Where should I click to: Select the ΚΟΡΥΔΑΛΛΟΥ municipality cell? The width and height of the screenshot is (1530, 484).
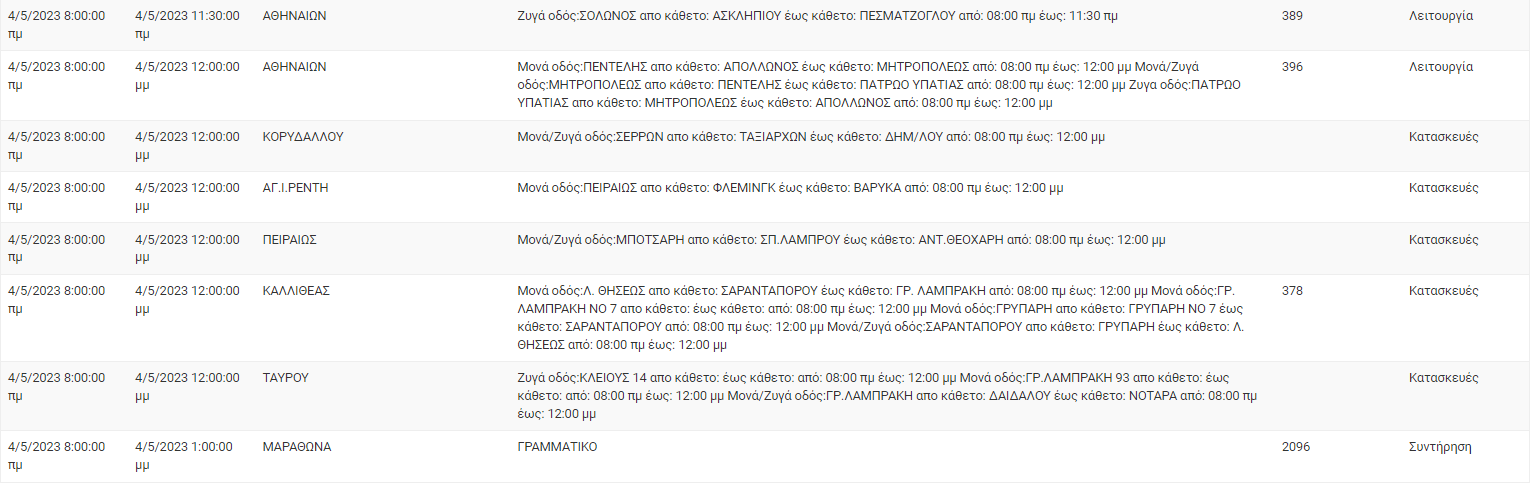(x=302, y=137)
